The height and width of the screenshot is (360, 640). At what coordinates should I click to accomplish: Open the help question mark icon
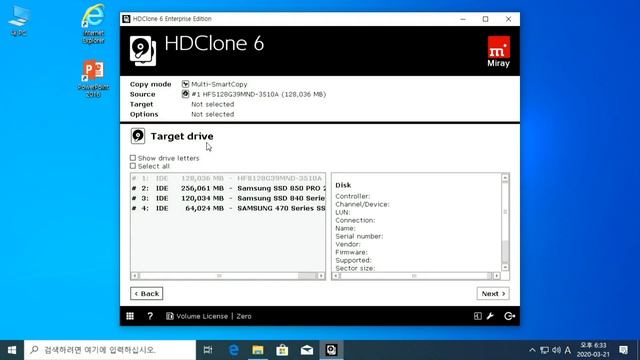[x=150, y=316]
